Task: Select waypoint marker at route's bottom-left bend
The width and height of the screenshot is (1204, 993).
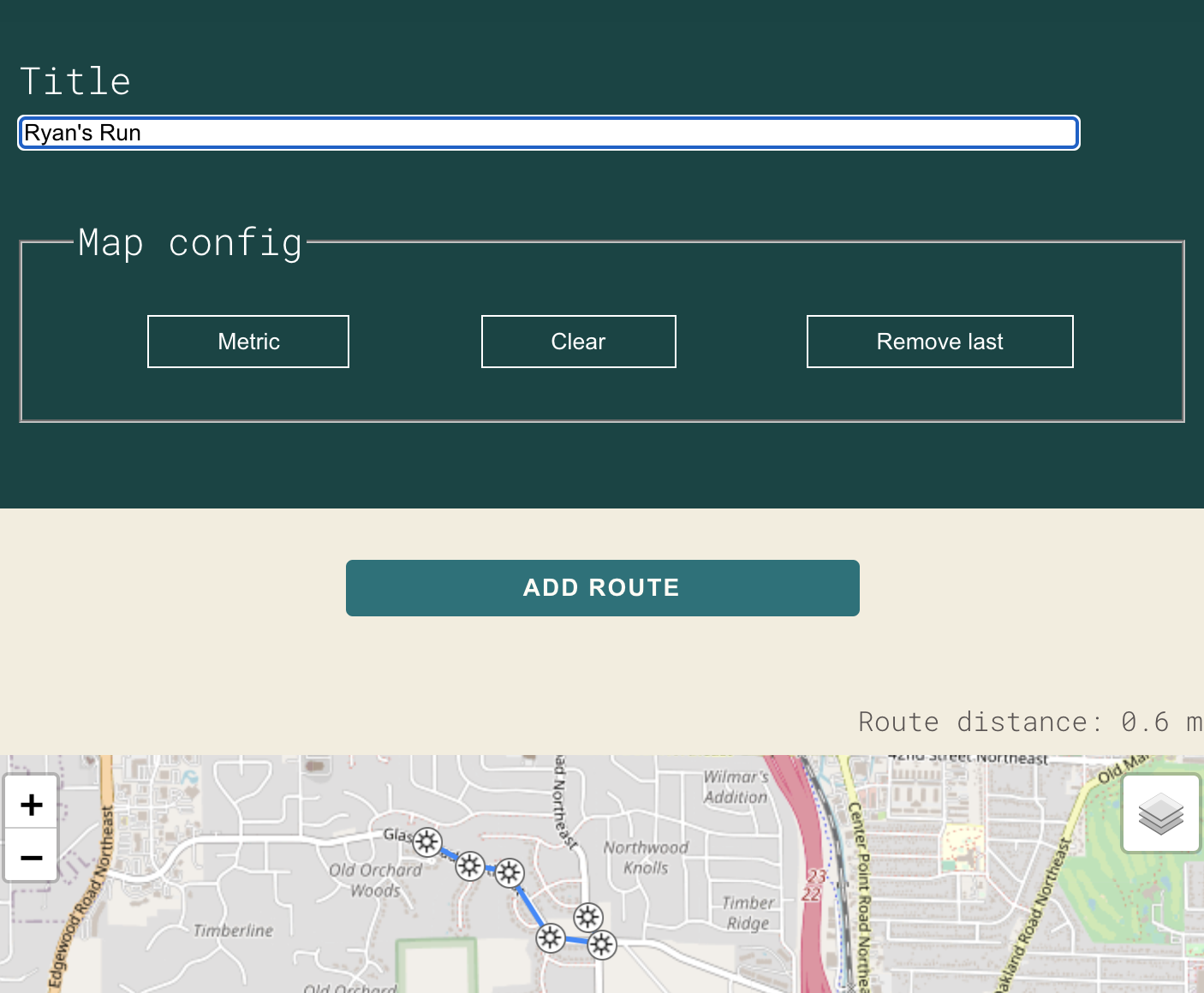Action: (x=551, y=938)
